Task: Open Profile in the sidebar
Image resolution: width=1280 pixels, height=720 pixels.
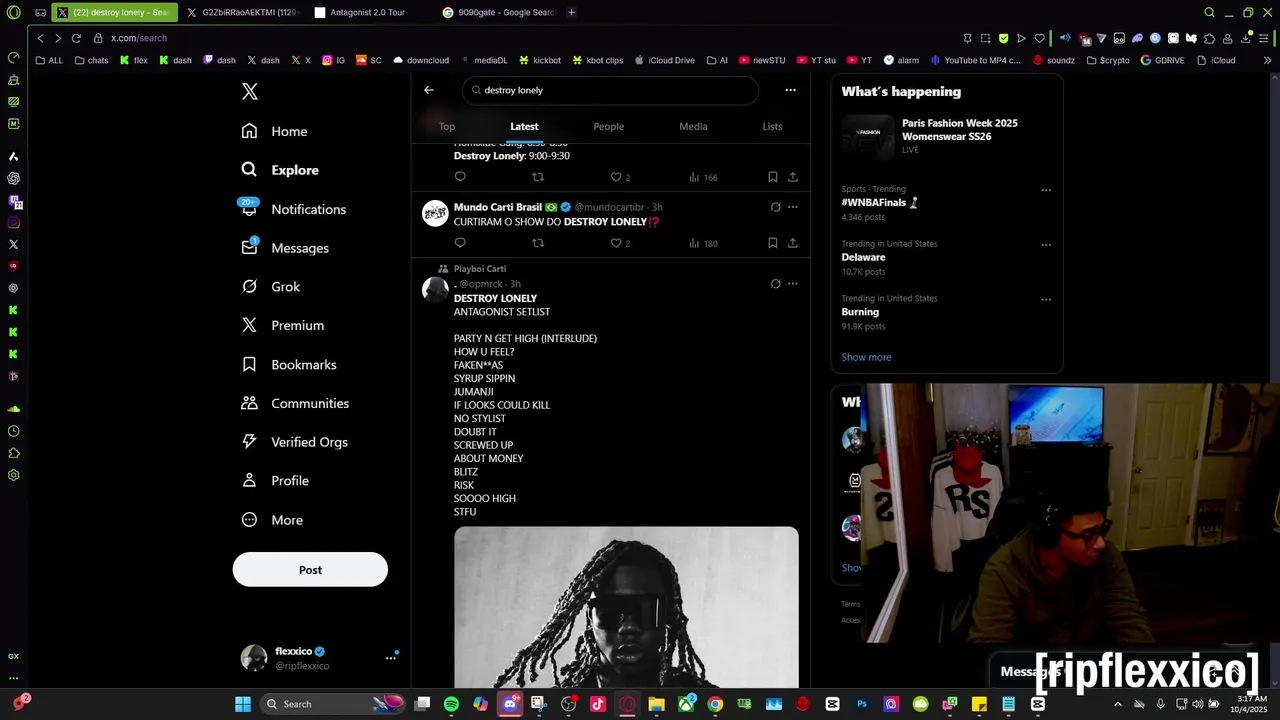Action: (x=275, y=481)
